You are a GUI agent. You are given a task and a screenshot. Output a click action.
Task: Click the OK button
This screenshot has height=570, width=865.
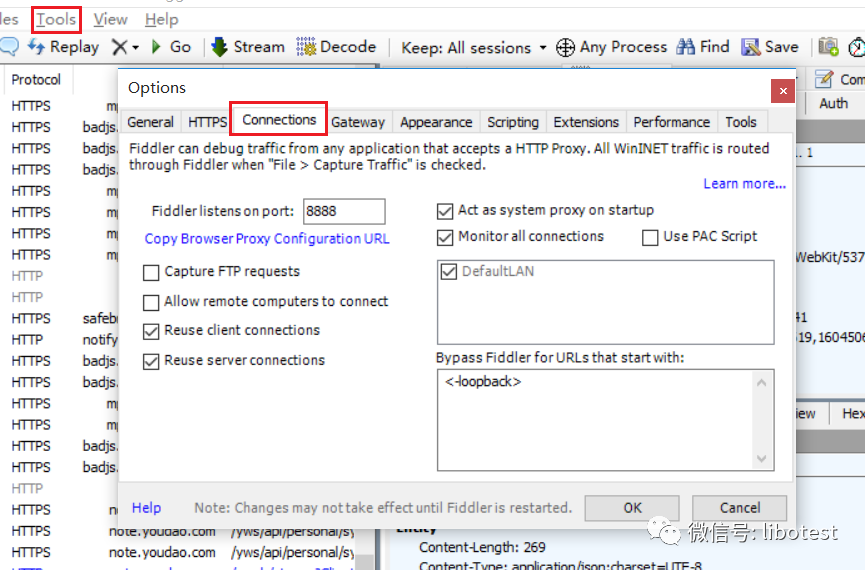coord(632,508)
